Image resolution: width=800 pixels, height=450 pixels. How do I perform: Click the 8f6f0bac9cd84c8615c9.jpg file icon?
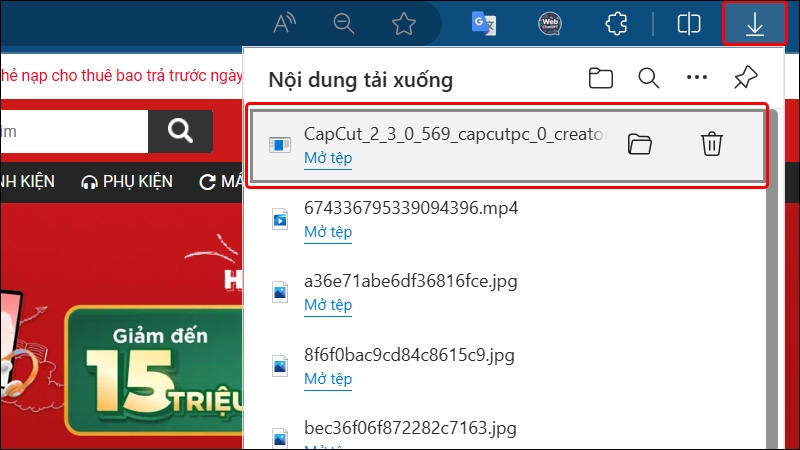click(280, 366)
